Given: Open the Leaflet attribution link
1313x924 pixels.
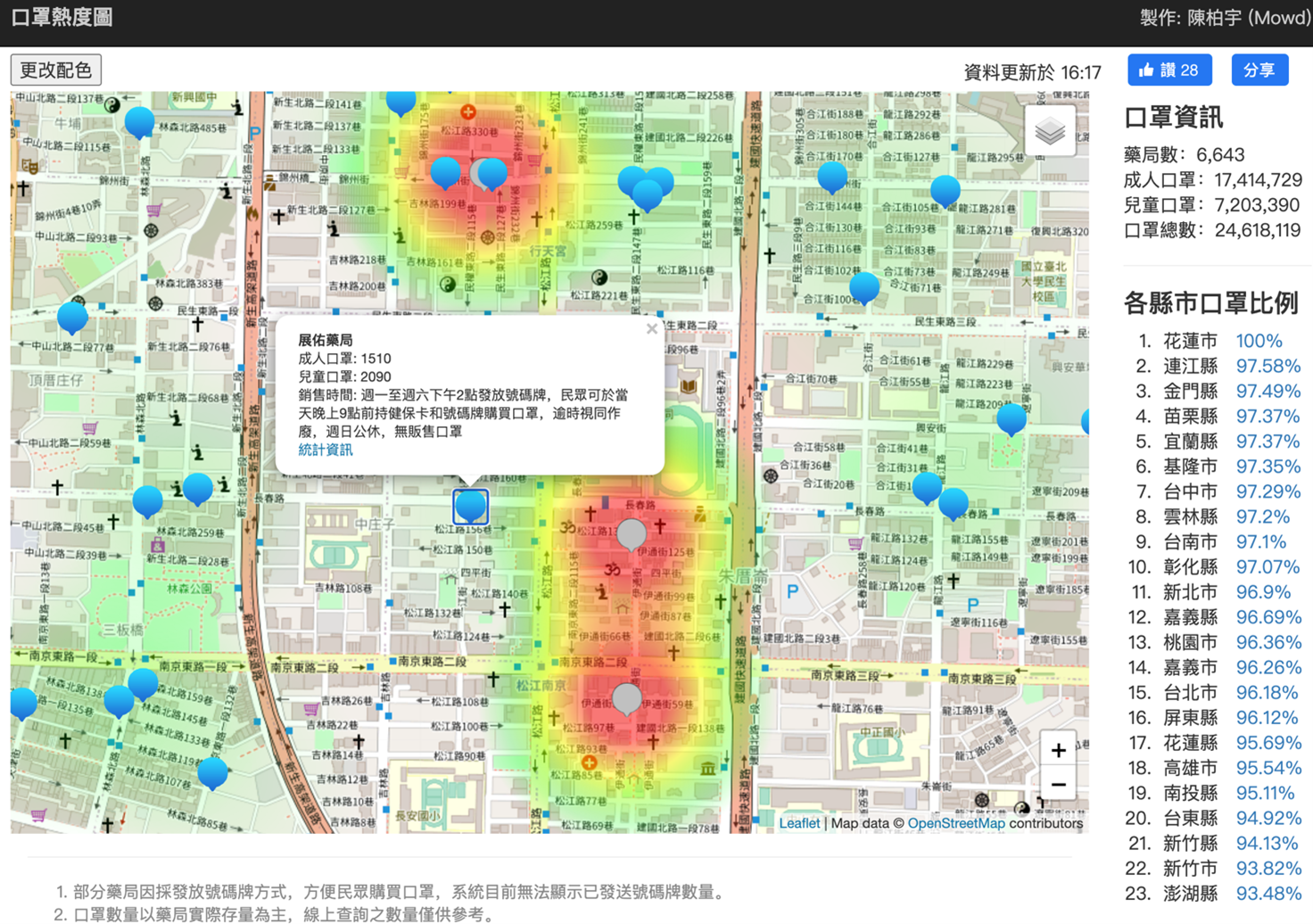Looking at the screenshot, I should click(798, 823).
